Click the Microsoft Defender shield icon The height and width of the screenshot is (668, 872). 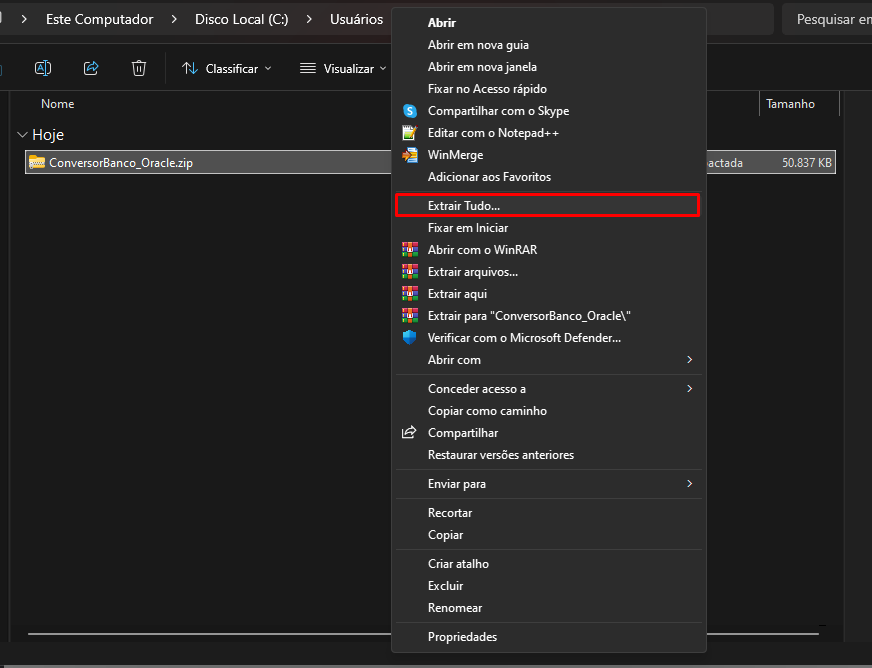pos(409,338)
